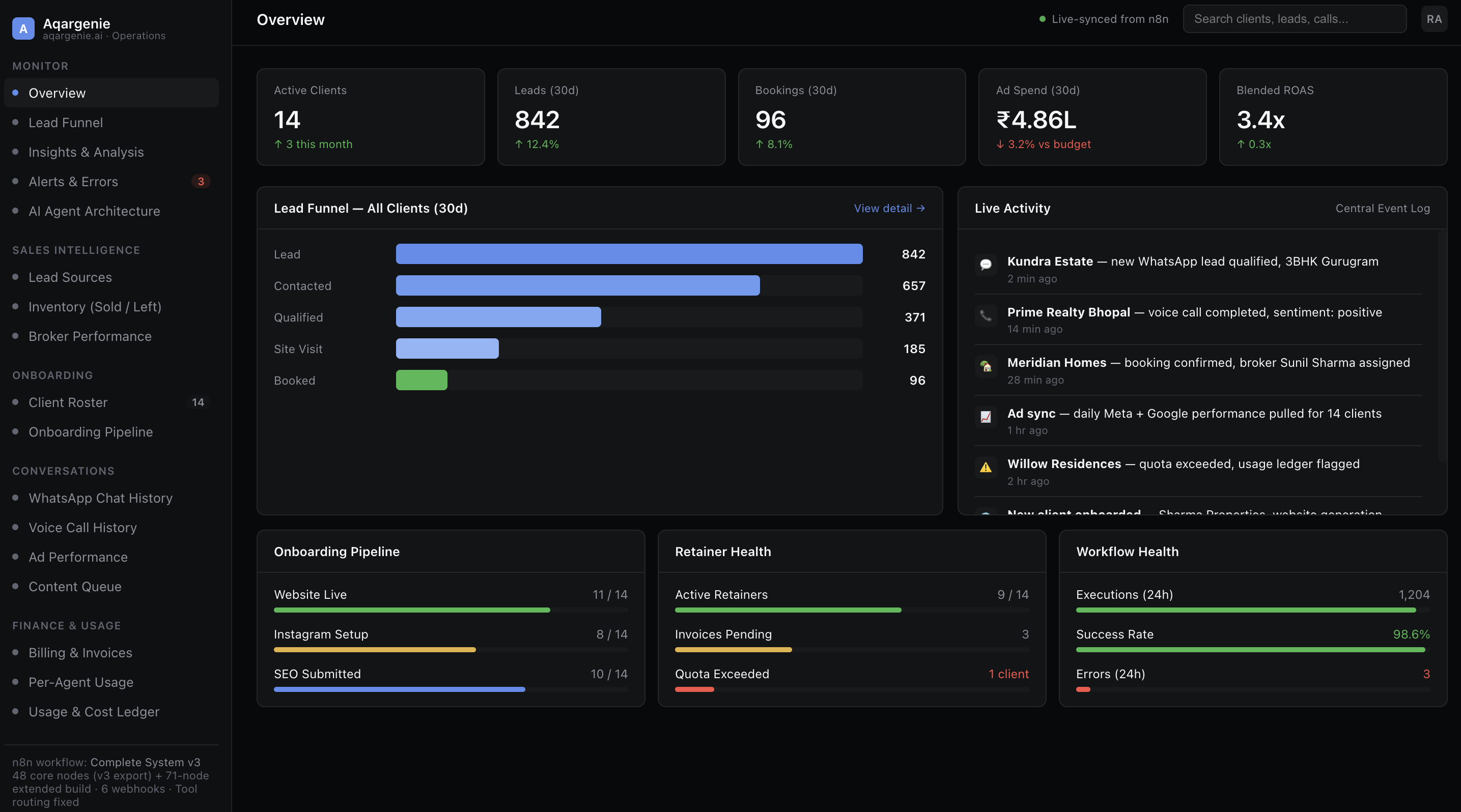Click the warning icon for Willow Residences
This screenshot has width=1461, height=812.
(x=986, y=468)
